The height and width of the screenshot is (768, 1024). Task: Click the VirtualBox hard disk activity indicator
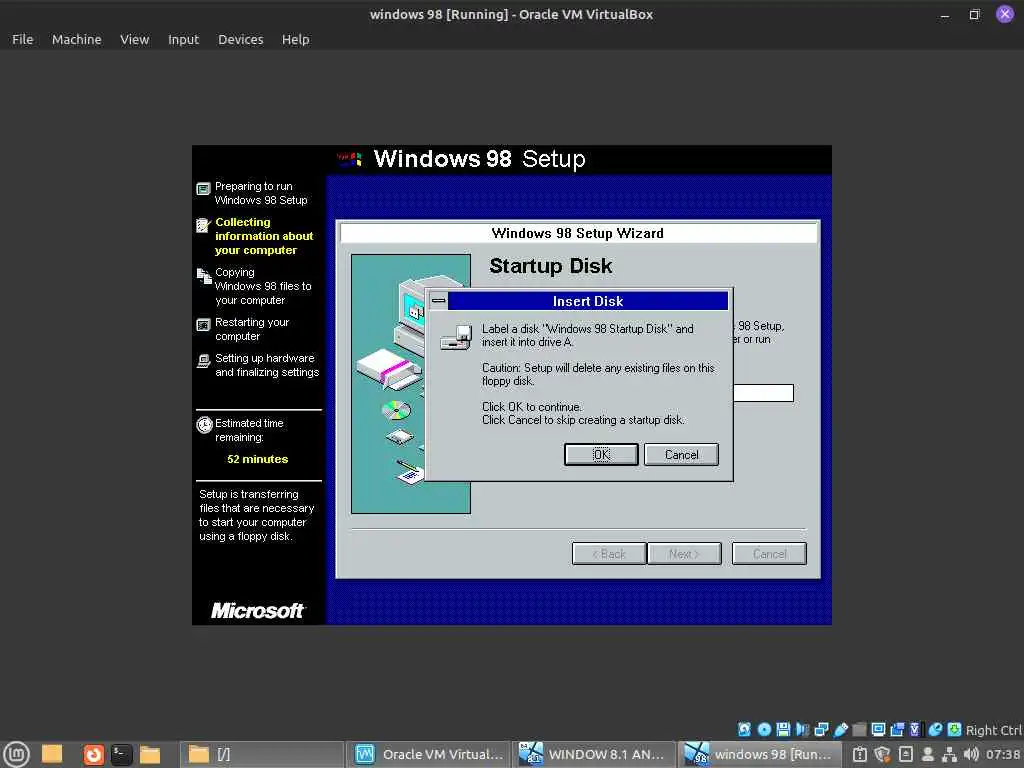coord(744,729)
